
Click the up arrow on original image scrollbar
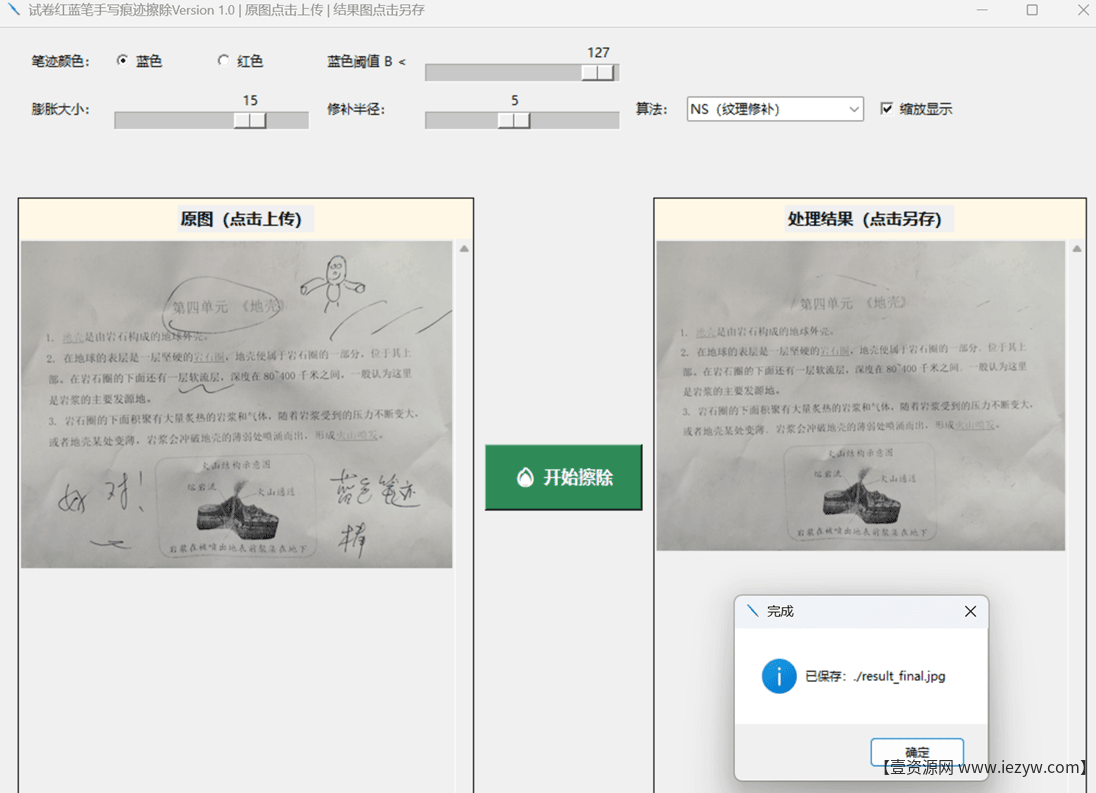pos(464,247)
